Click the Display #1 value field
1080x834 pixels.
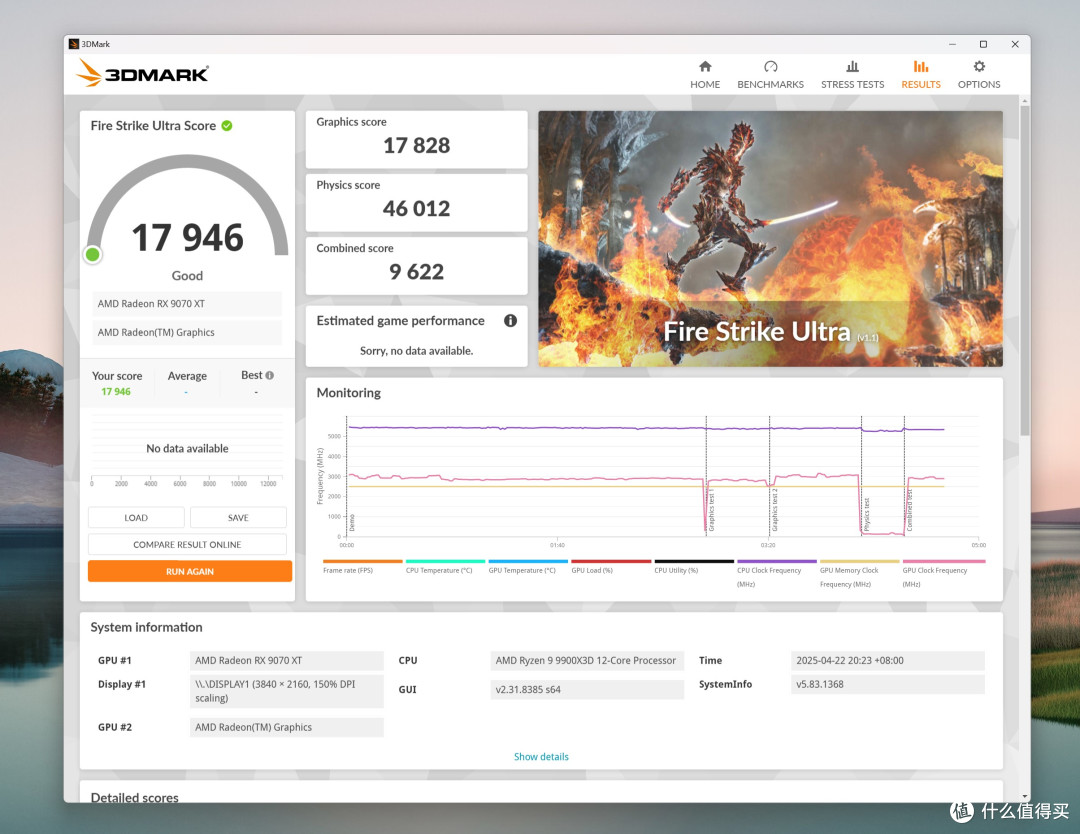click(287, 691)
